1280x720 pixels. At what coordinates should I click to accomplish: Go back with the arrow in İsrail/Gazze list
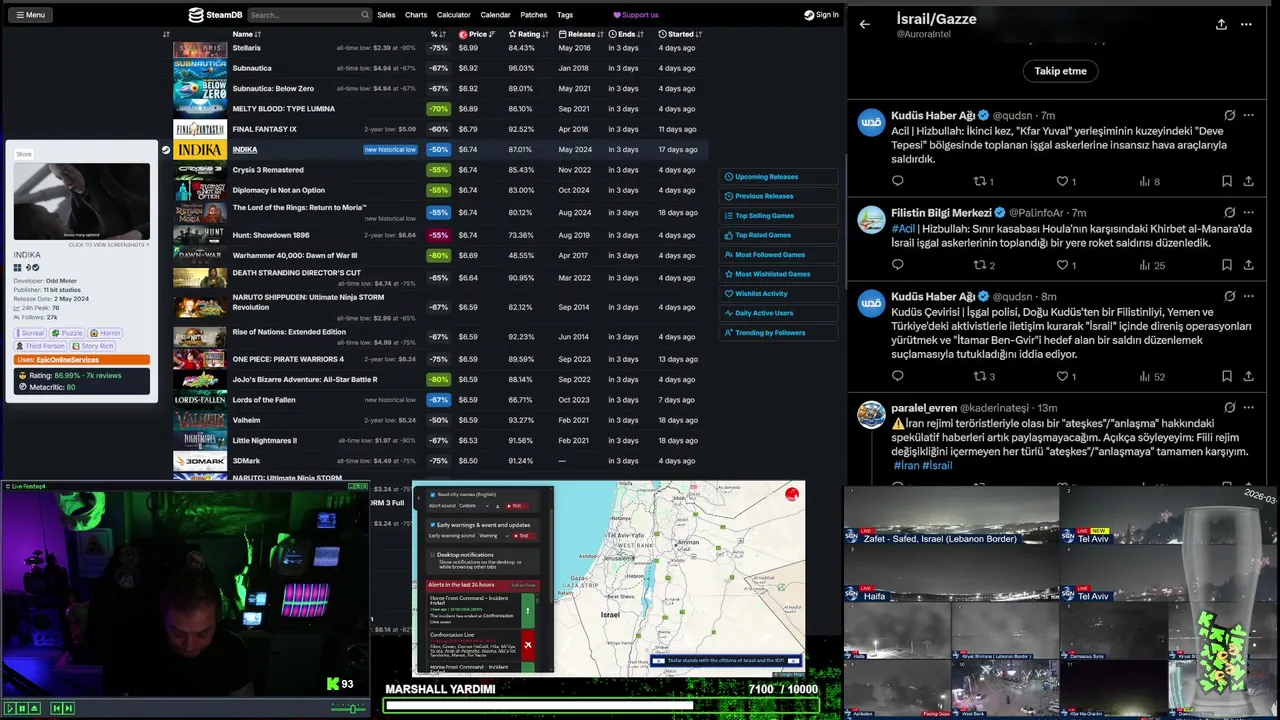point(865,25)
